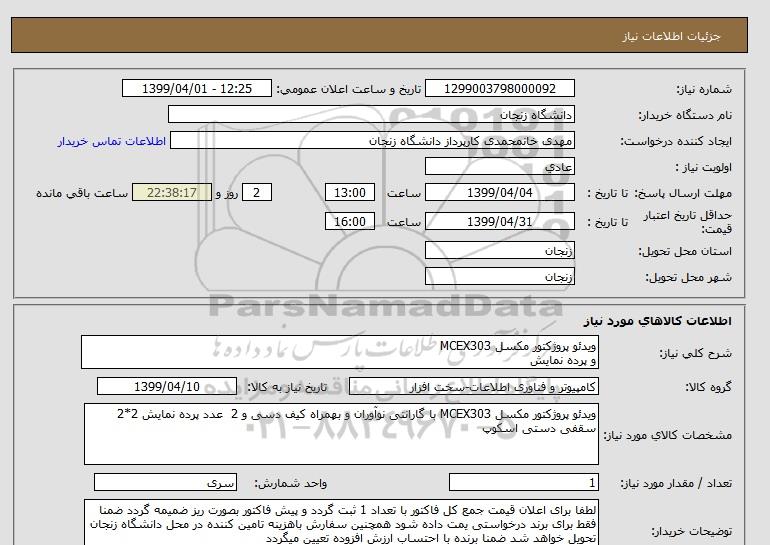The height and width of the screenshot is (545, 770).
Task: Select the quantity field showing 1
Action: (x=523, y=483)
